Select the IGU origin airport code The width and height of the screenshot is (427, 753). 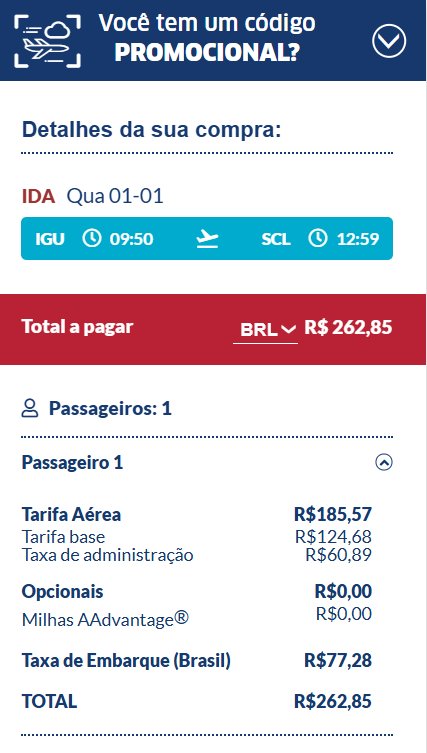(49, 239)
